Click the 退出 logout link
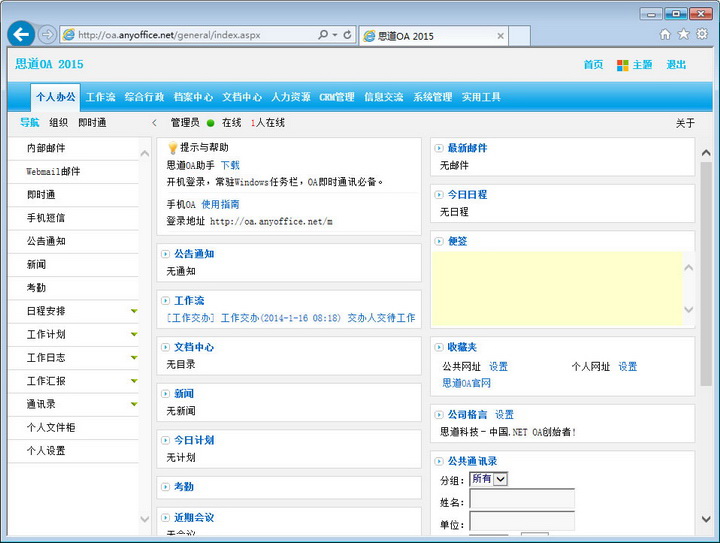720x543 pixels. click(x=676, y=65)
